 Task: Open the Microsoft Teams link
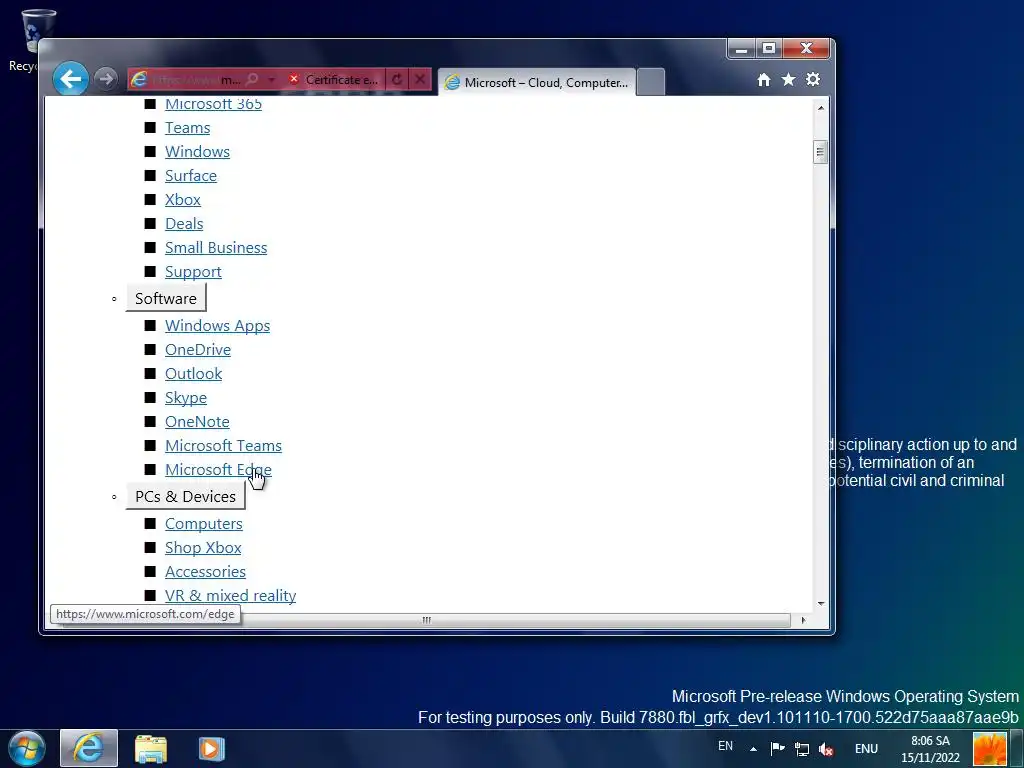(223, 446)
